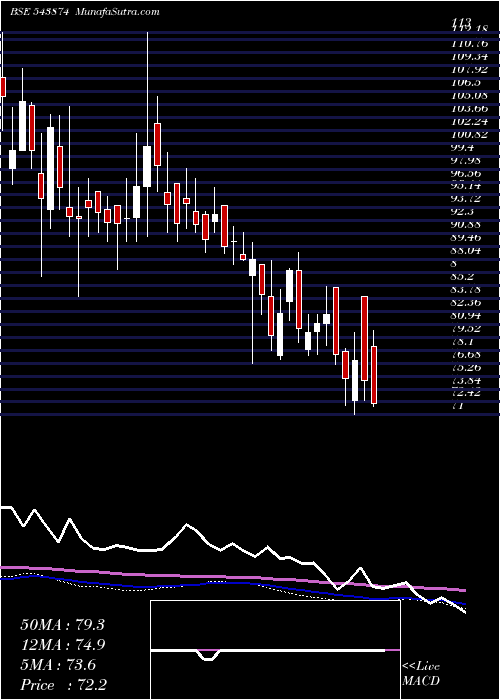The height and width of the screenshot is (700, 500).
Task: Click the 107.92 price axis label
Action: [469, 70]
